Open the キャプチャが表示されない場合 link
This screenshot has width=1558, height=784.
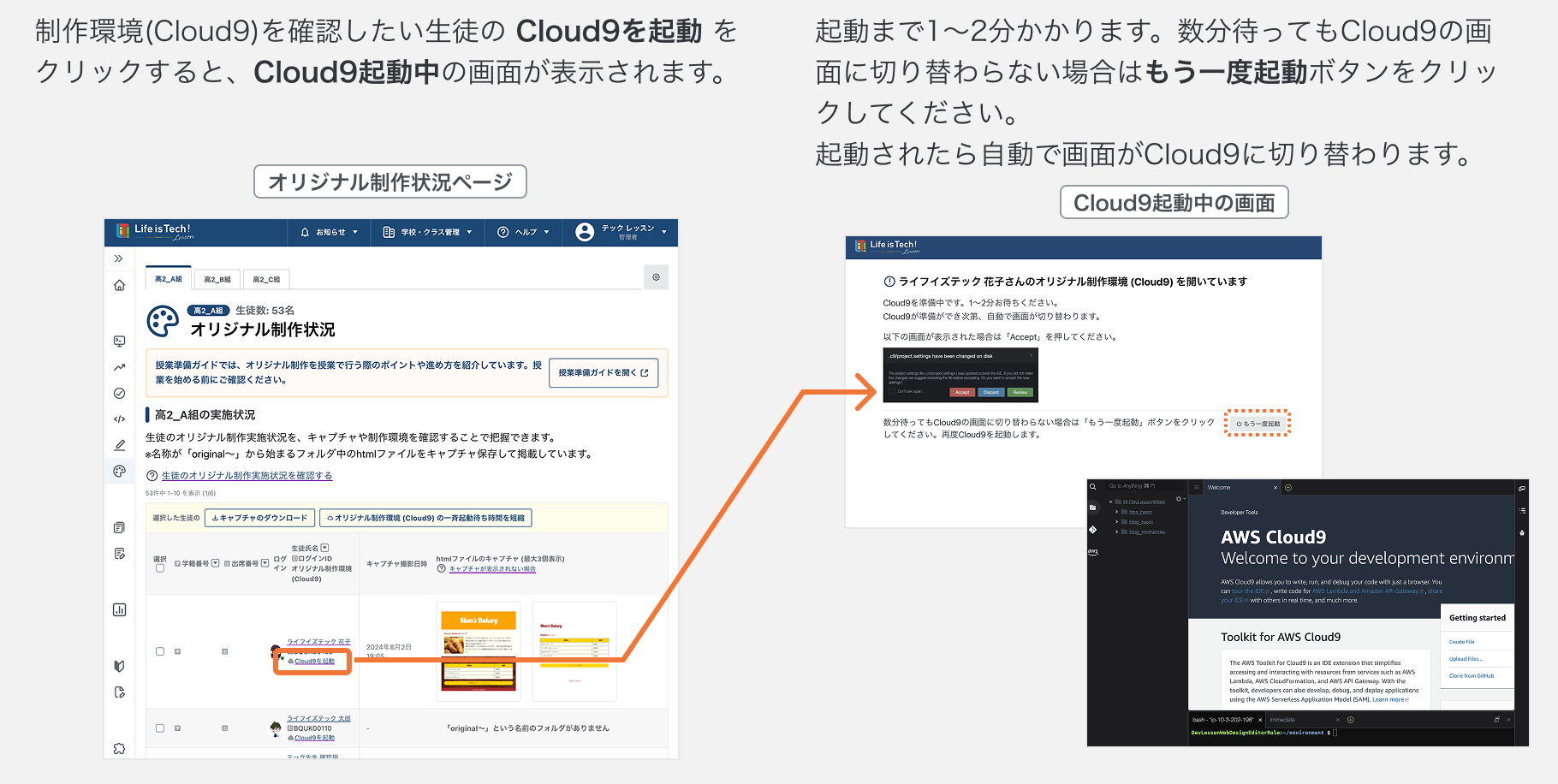[492, 569]
